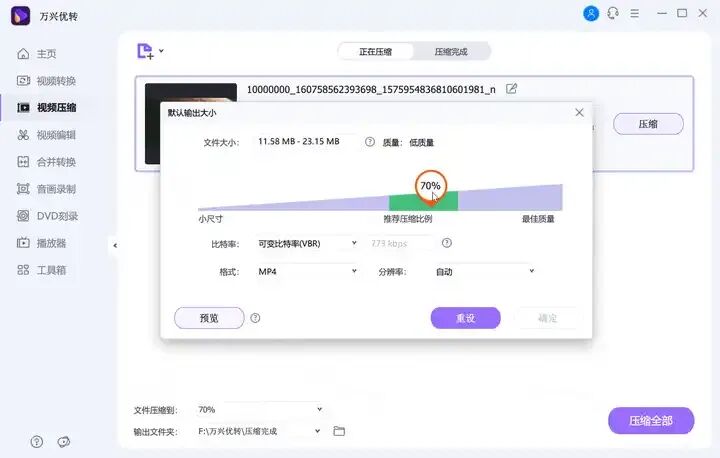720x458 pixels.
Task: Click file size help question icon
Action: [x=370, y=142]
